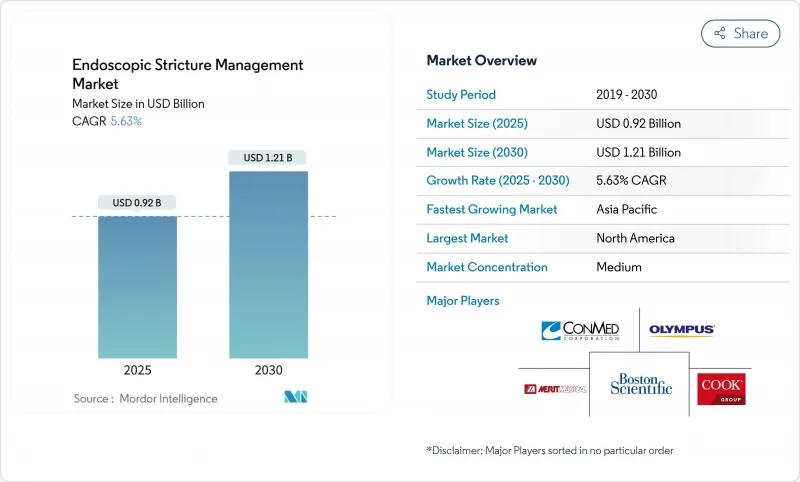Click the USD 0.92 B data label

(x=137, y=203)
